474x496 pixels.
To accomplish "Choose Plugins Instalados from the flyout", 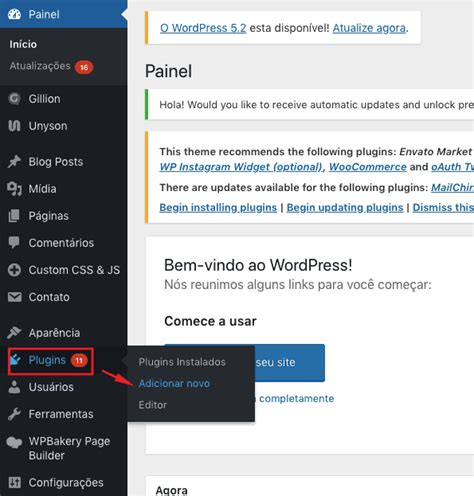I will 182,362.
